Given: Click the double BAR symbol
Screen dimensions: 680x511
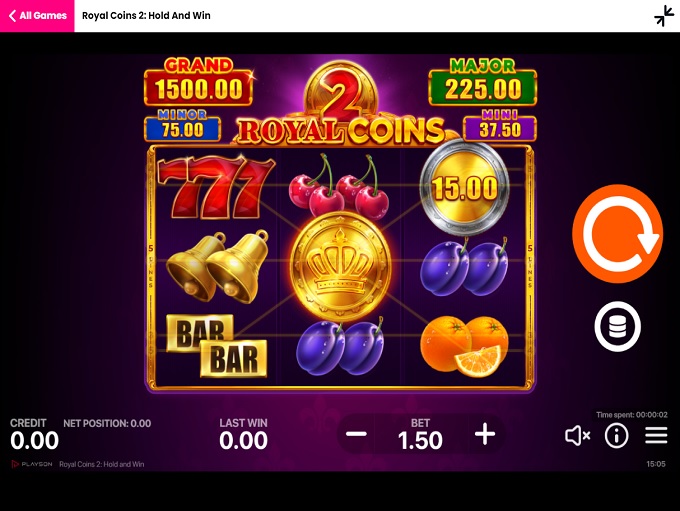Looking at the screenshot, I should 216,345.
